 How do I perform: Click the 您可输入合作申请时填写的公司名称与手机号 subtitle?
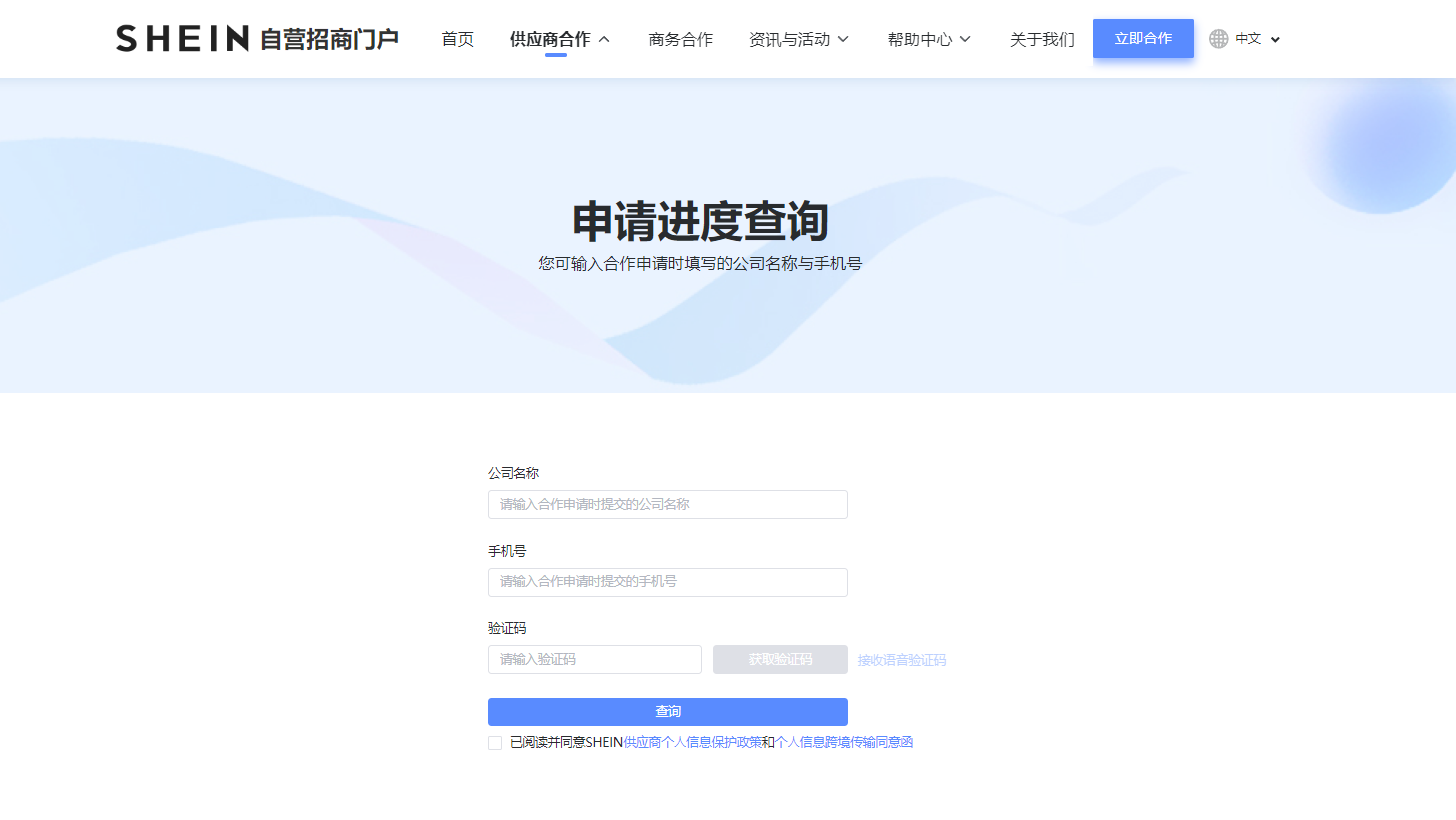[700, 264]
